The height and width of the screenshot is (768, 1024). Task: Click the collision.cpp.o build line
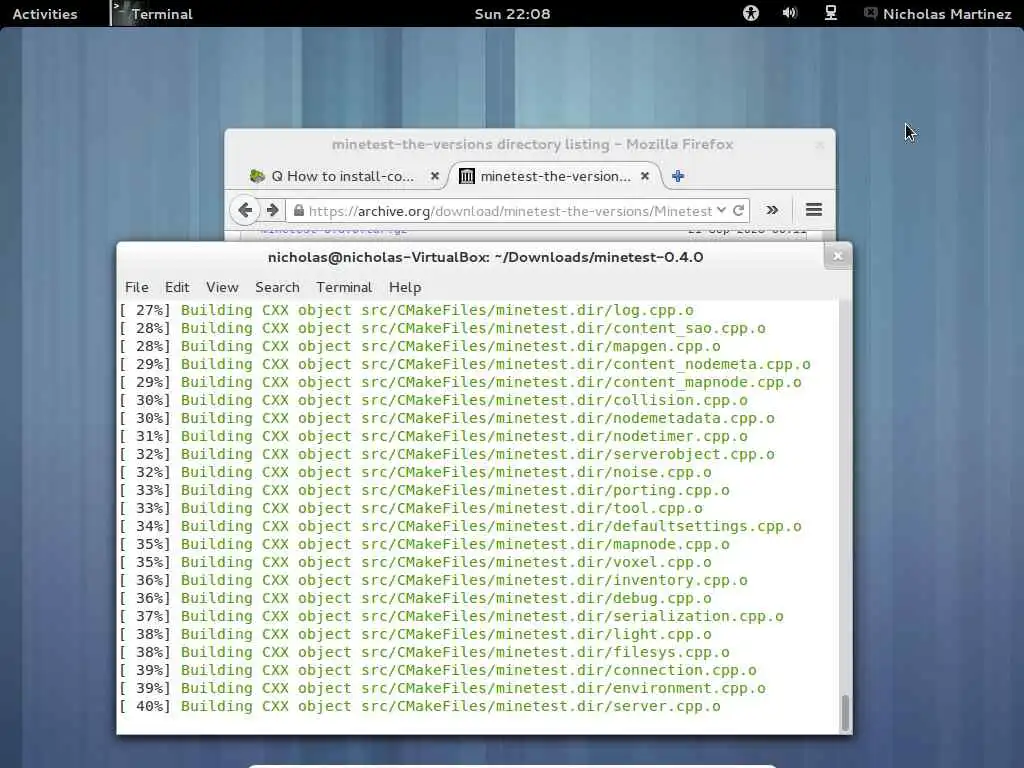[433, 400]
